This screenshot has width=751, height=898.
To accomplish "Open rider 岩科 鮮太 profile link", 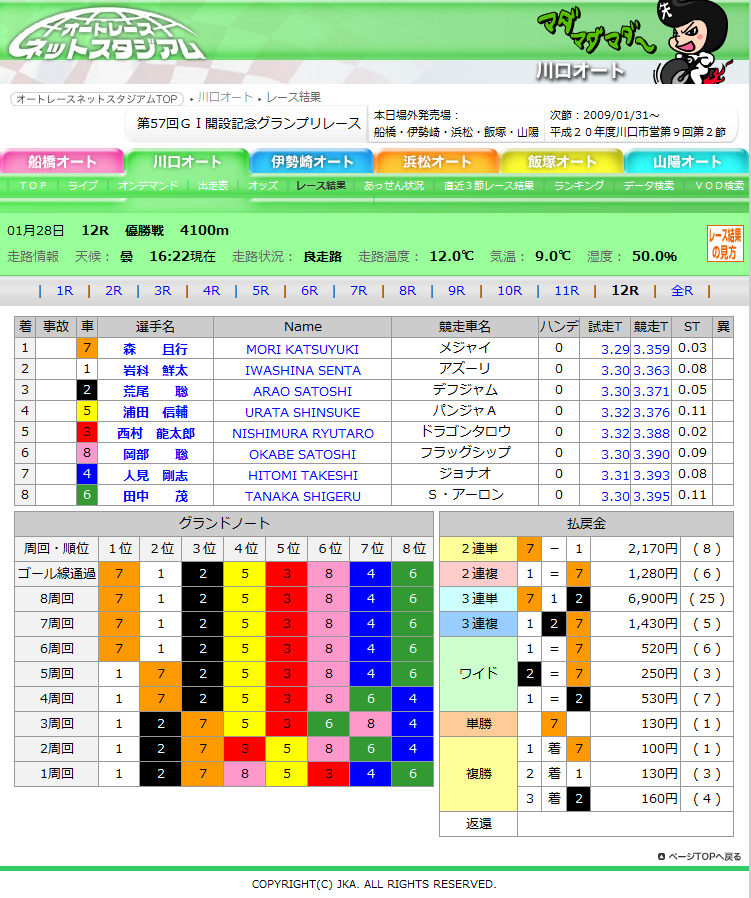I will point(155,371).
